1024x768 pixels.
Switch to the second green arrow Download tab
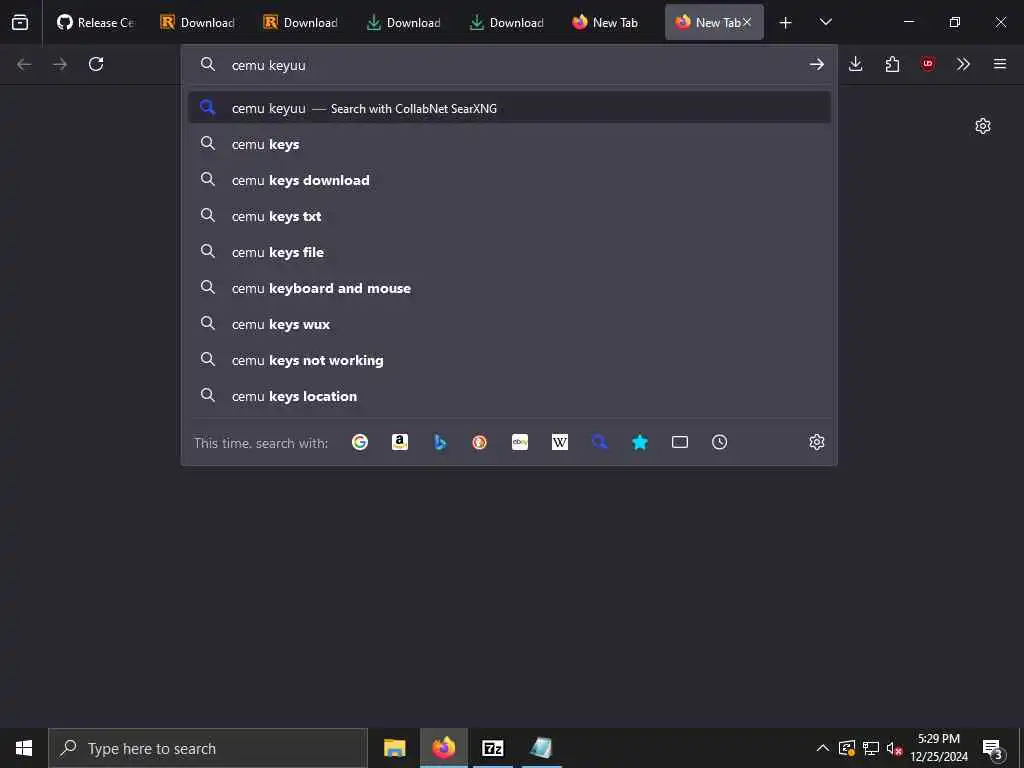click(507, 22)
